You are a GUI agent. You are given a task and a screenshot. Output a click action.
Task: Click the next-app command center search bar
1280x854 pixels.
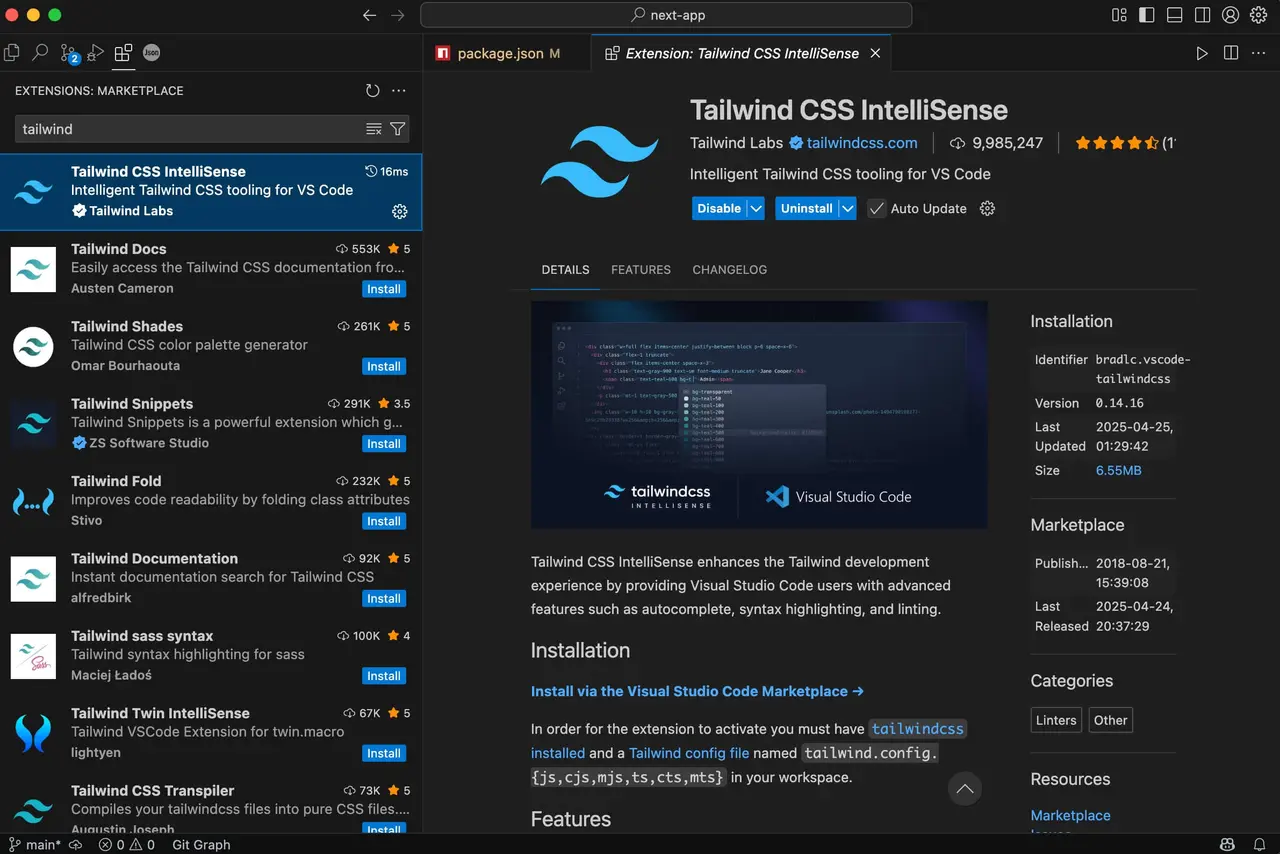tap(666, 15)
